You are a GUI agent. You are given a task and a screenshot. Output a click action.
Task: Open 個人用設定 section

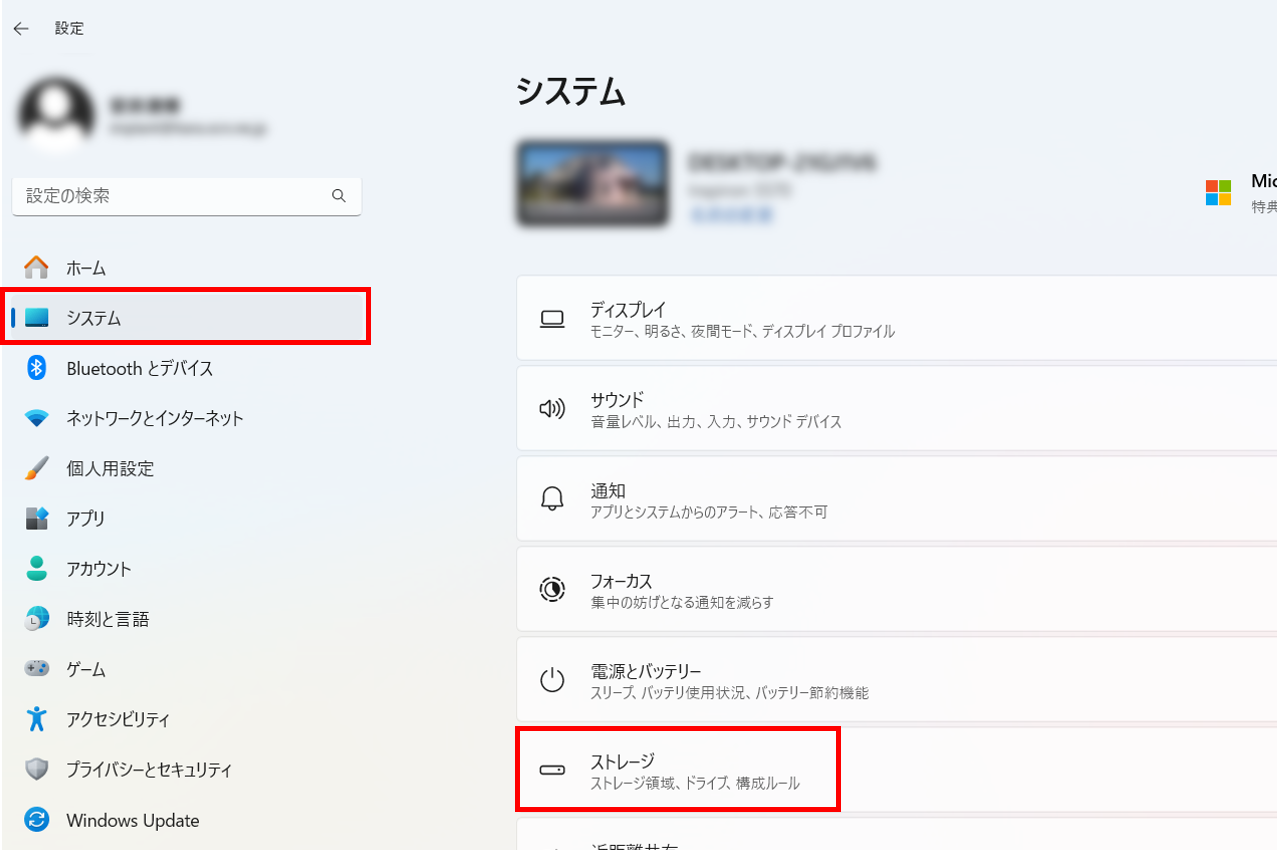point(187,468)
